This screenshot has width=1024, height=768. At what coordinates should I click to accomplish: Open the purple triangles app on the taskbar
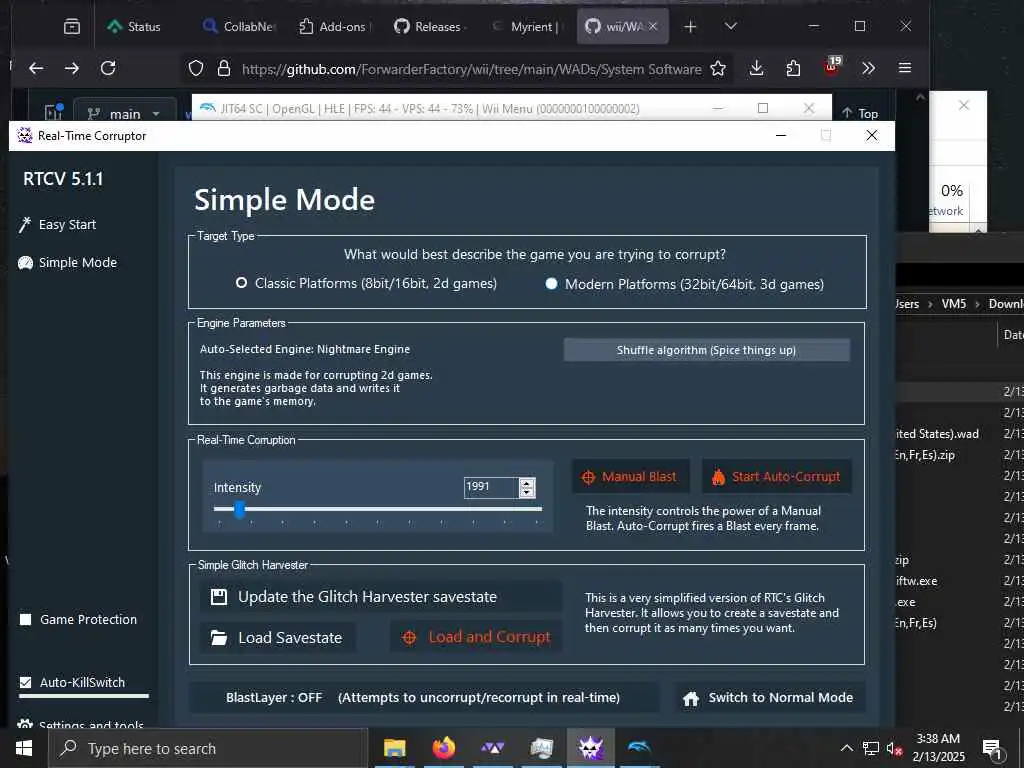(x=492, y=748)
